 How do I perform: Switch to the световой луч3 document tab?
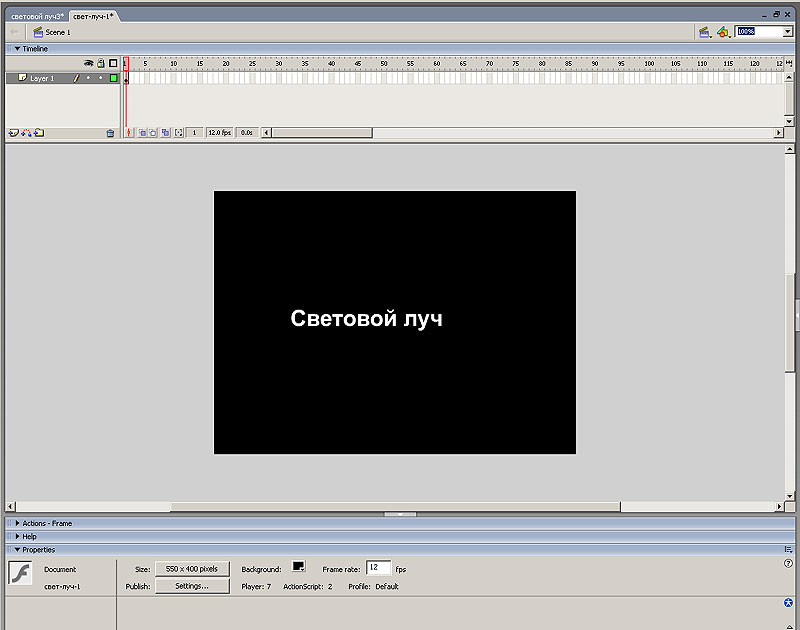coord(36,17)
